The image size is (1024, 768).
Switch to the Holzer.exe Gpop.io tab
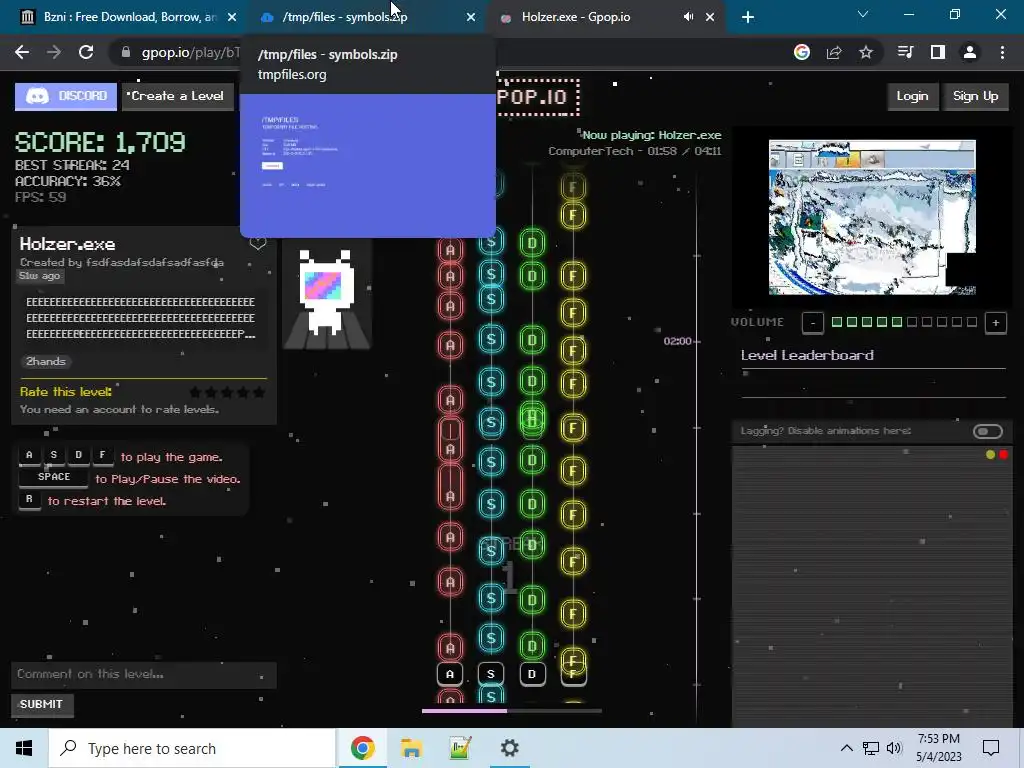(588, 17)
